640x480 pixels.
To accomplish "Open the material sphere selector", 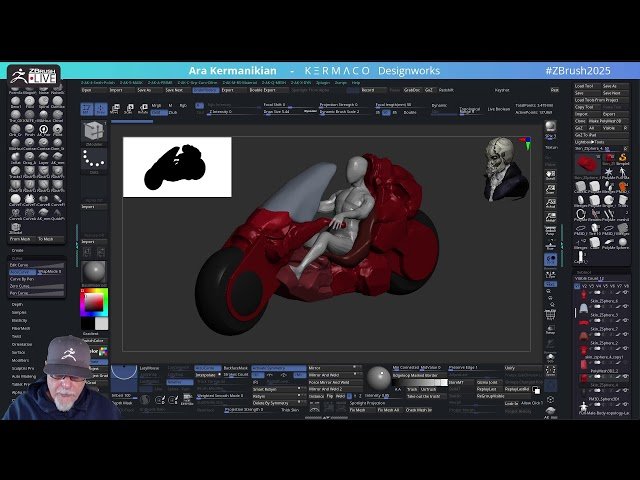I will click(94, 272).
